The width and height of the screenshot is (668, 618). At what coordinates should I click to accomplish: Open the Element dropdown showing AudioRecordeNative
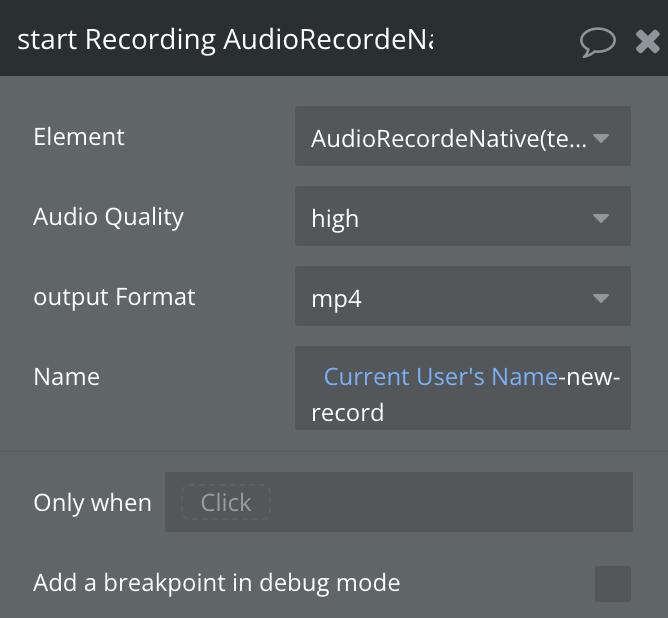[448, 137]
